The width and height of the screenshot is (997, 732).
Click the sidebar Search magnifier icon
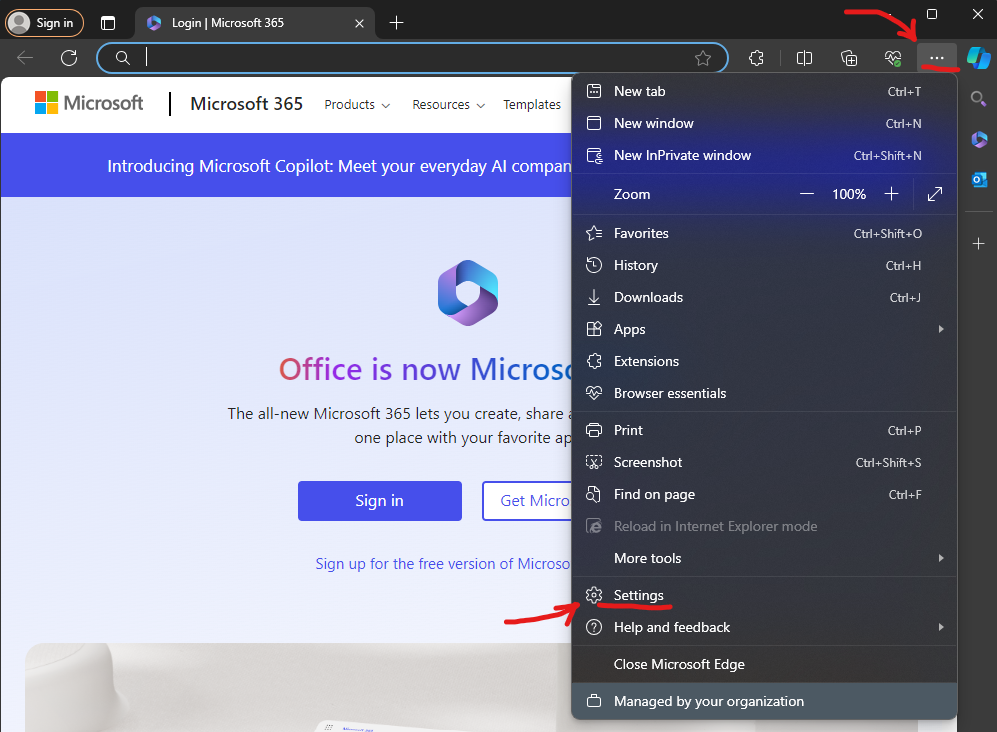(x=979, y=99)
